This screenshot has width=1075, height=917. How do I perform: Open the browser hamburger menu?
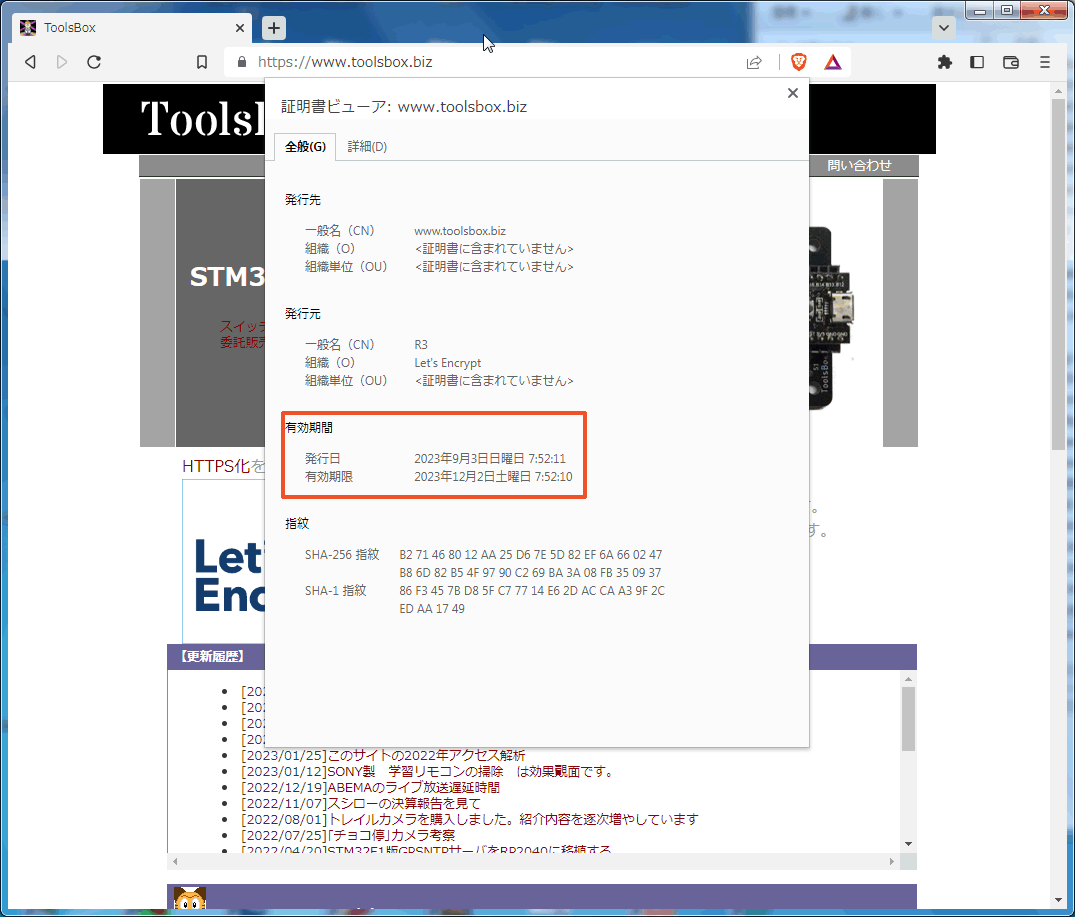coord(1044,62)
